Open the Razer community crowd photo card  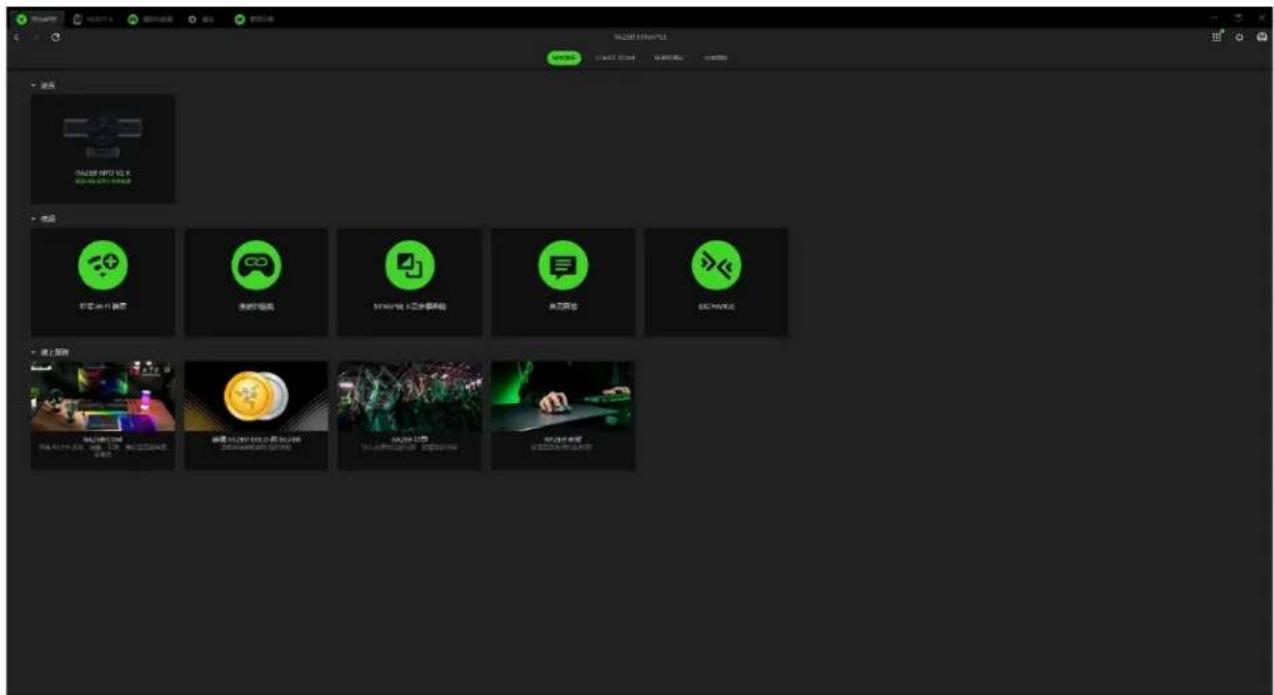[x=410, y=415]
